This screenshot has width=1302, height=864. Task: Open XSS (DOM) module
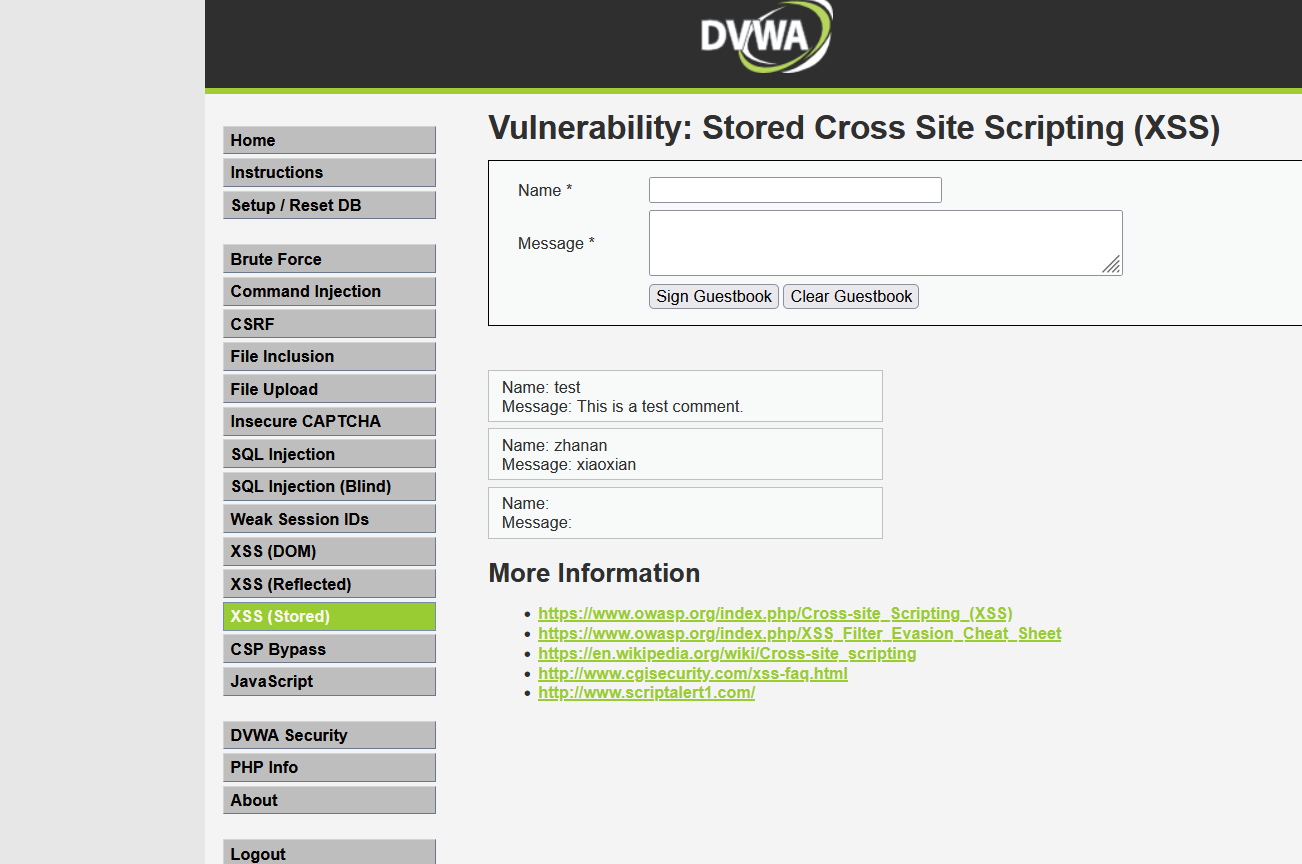tap(329, 551)
